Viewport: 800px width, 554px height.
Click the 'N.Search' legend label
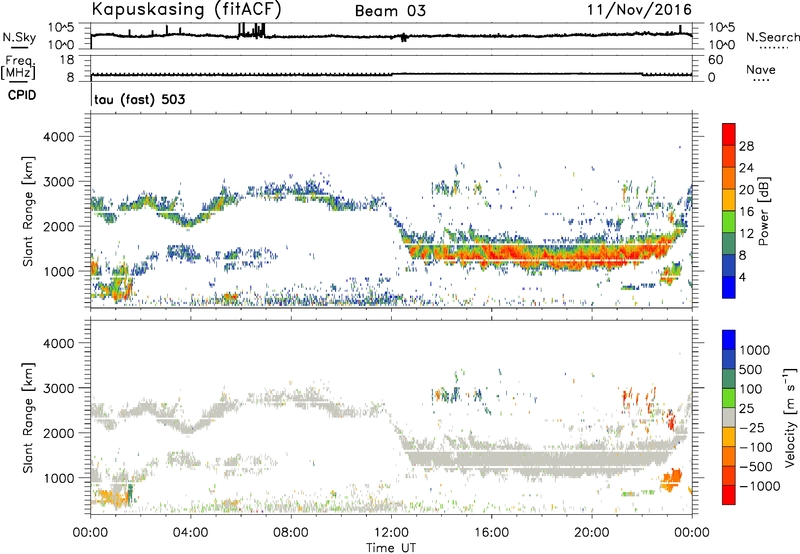click(x=772, y=37)
